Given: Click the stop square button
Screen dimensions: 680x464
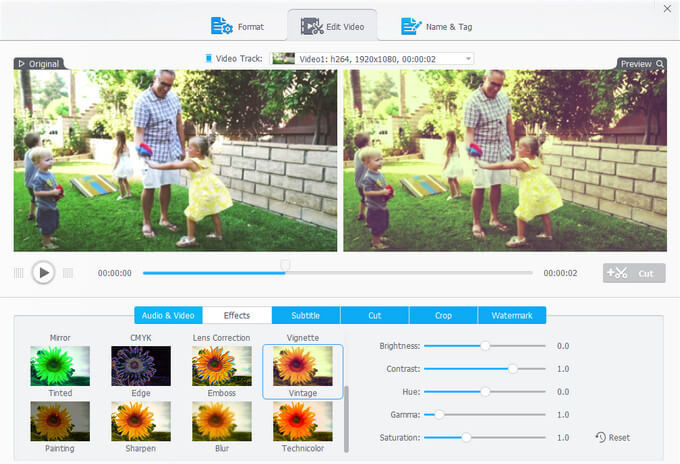Looking at the screenshot, I should [x=68, y=273].
